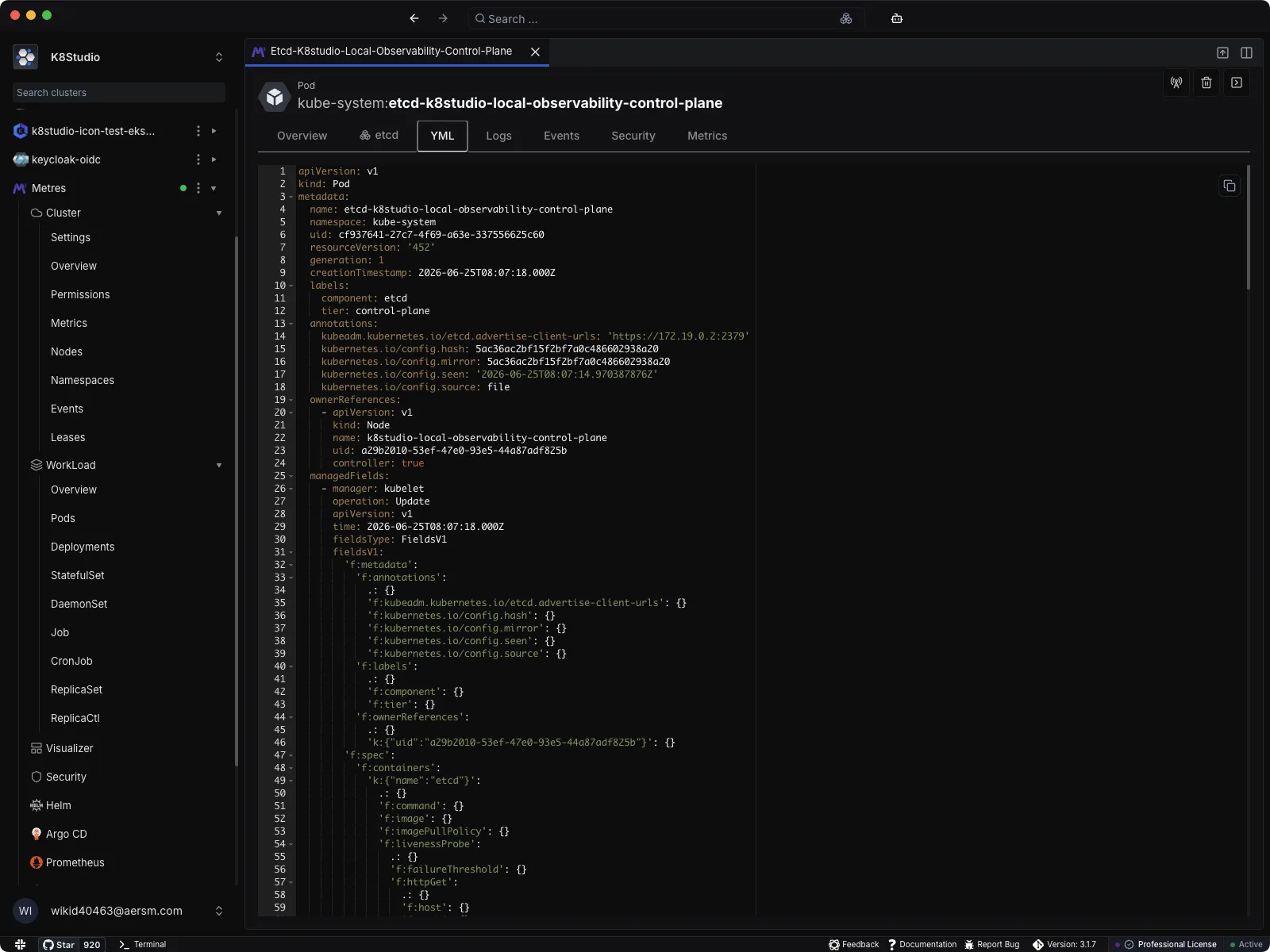Close the Etcd-K8studio pod tab
The image size is (1270, 952).
click(x=535, y=52)
